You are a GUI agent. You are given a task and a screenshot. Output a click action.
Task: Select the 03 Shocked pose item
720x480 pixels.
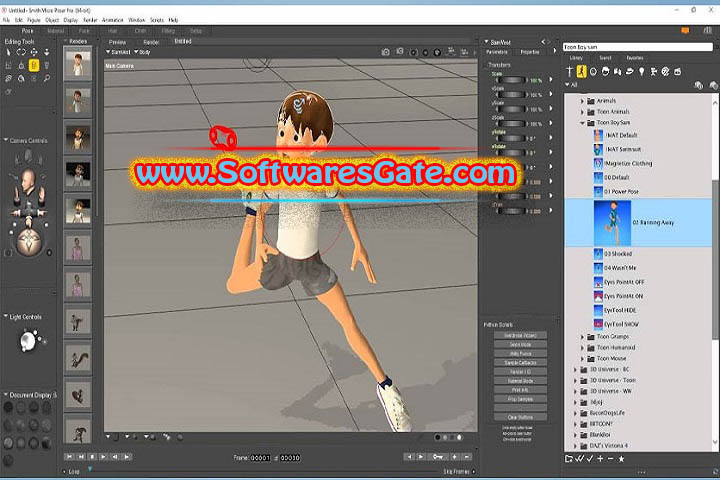click(613, 254)
